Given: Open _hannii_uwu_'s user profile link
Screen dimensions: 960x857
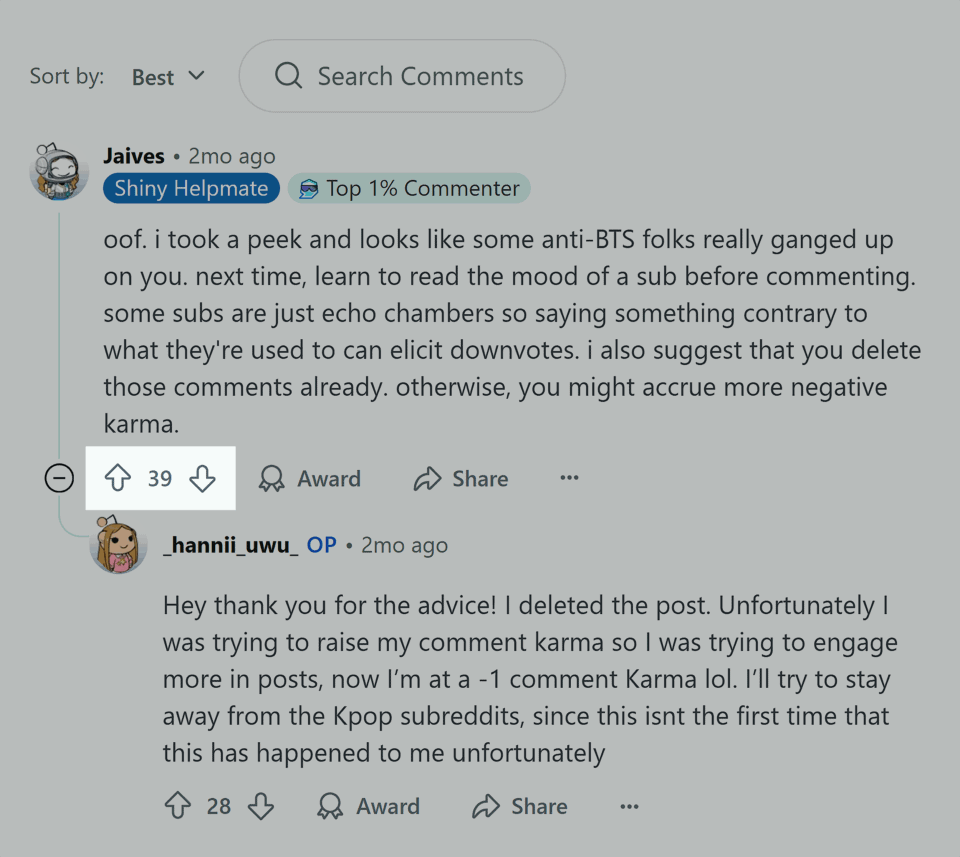Looking at the screenshot, I should [230, 545].
